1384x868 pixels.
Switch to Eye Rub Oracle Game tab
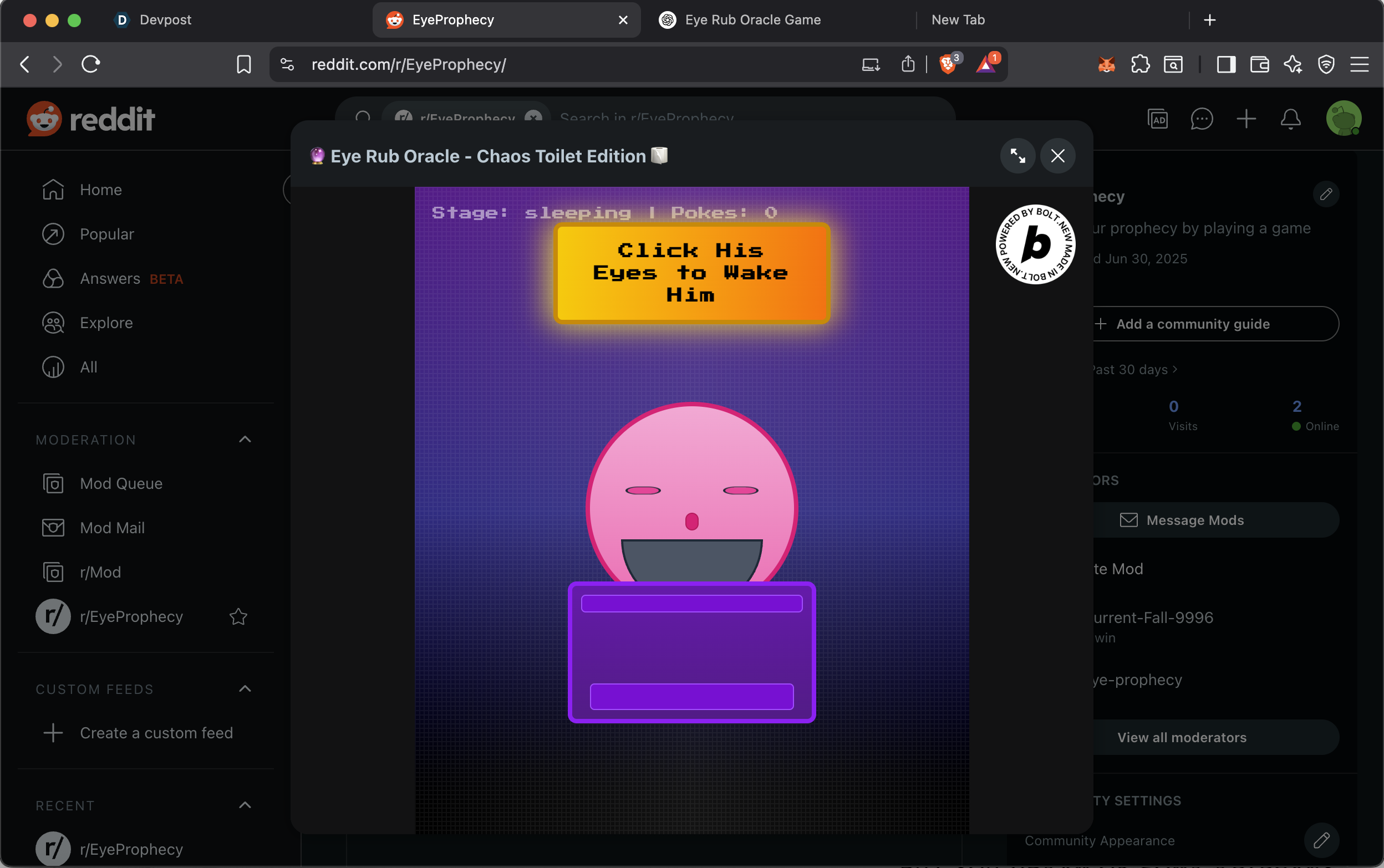(x=752, y=20)
